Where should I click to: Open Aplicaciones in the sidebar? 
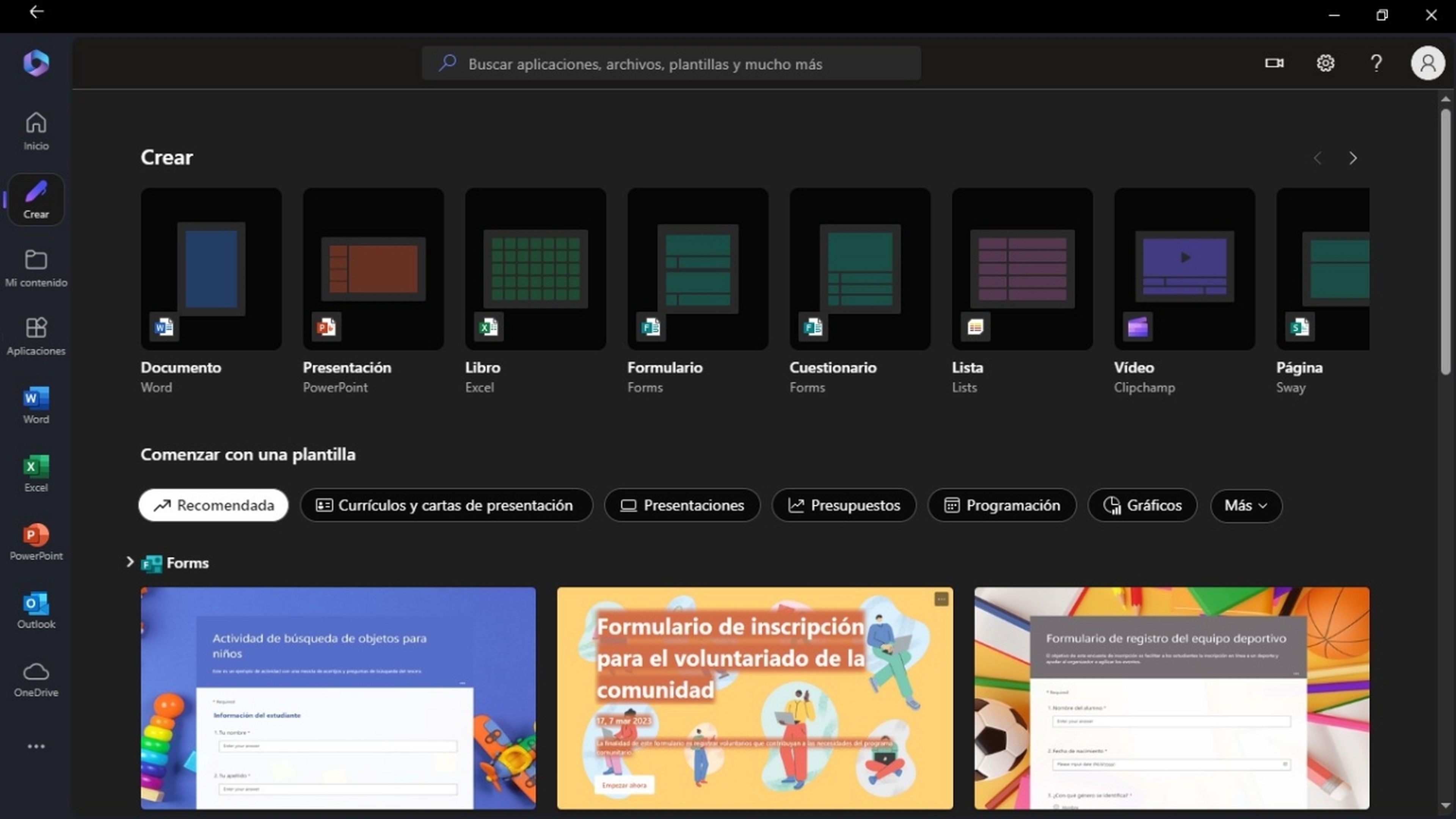[x=36, y=336]
